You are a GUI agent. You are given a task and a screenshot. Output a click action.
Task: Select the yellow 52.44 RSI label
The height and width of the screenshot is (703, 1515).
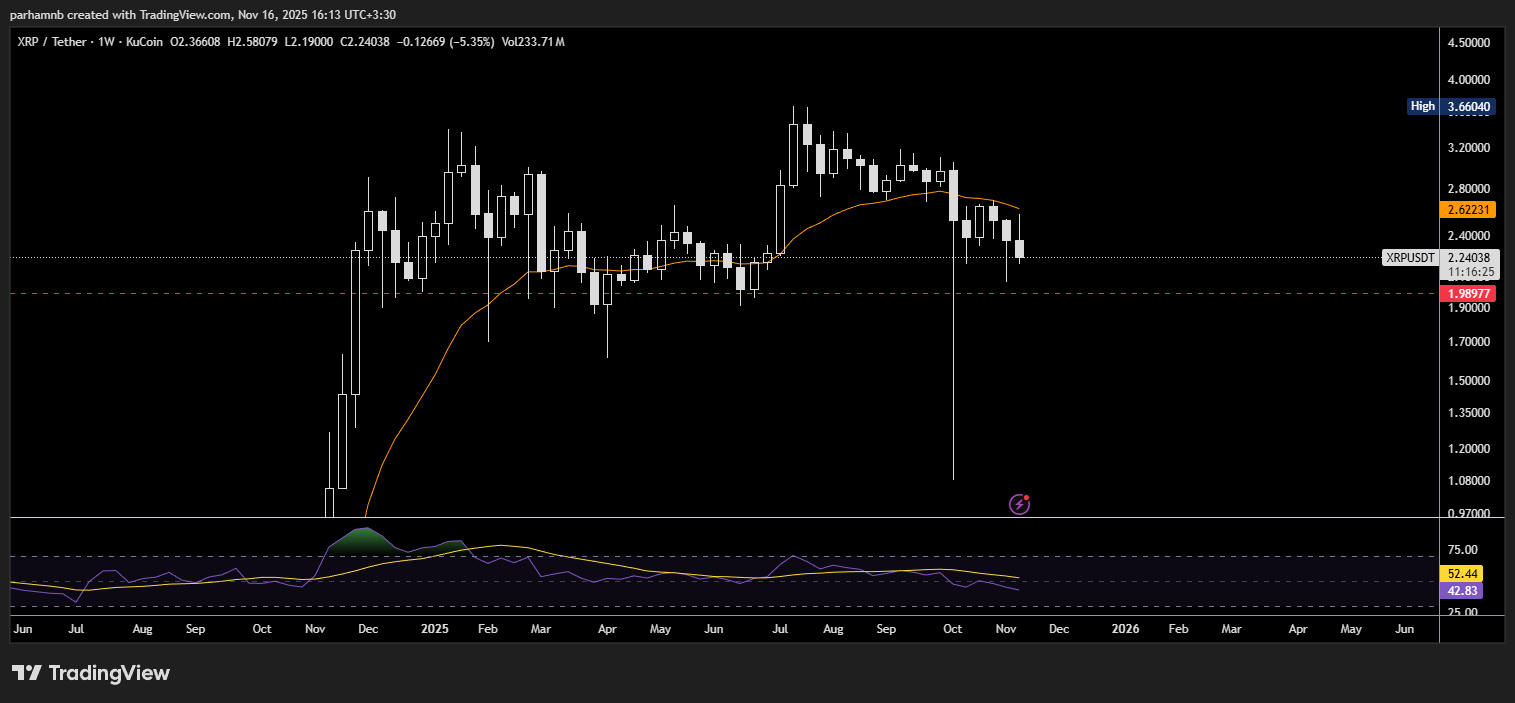pos(1461,574)
